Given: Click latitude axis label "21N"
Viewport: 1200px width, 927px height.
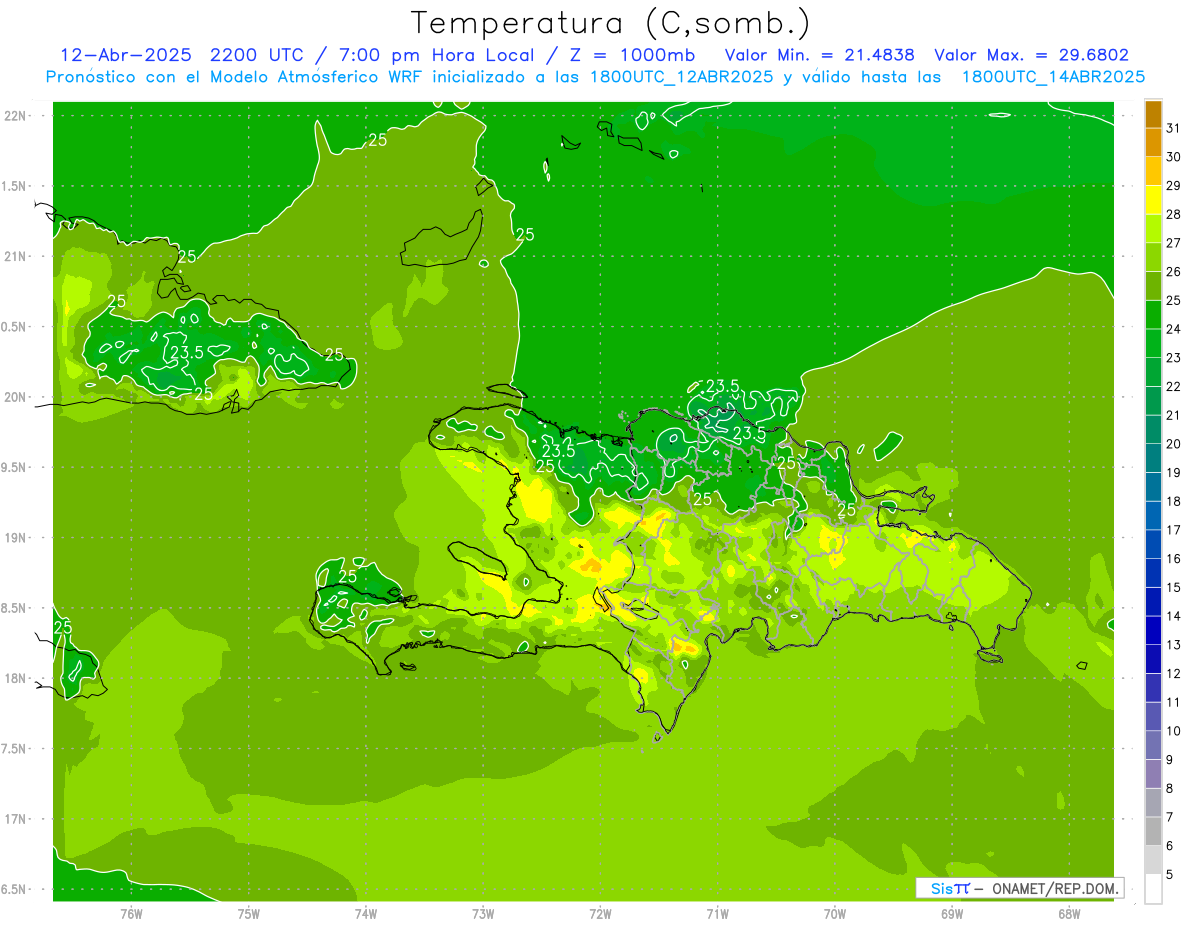Looking at the screenshot, I should click(15, 256).
